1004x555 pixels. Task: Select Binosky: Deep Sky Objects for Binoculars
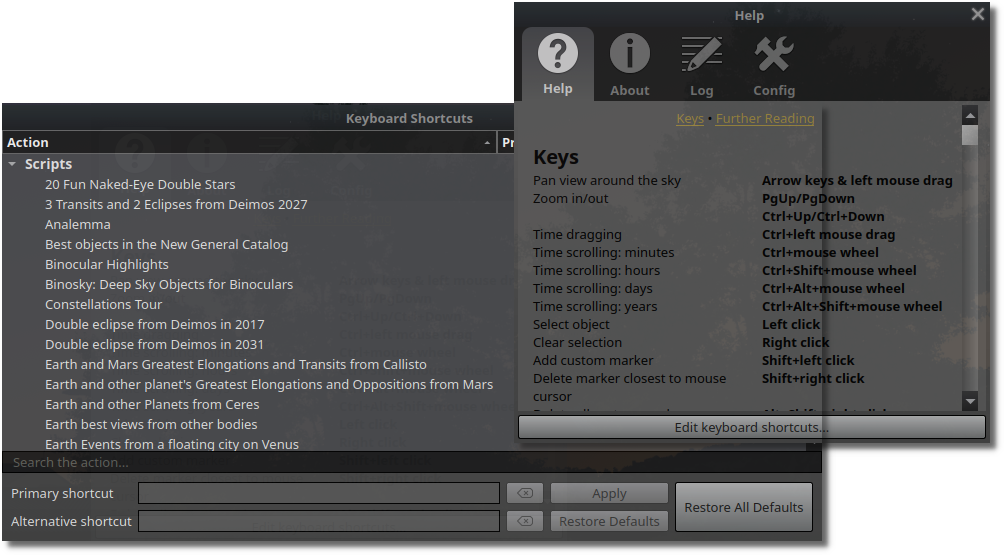[x=169, y=284]
